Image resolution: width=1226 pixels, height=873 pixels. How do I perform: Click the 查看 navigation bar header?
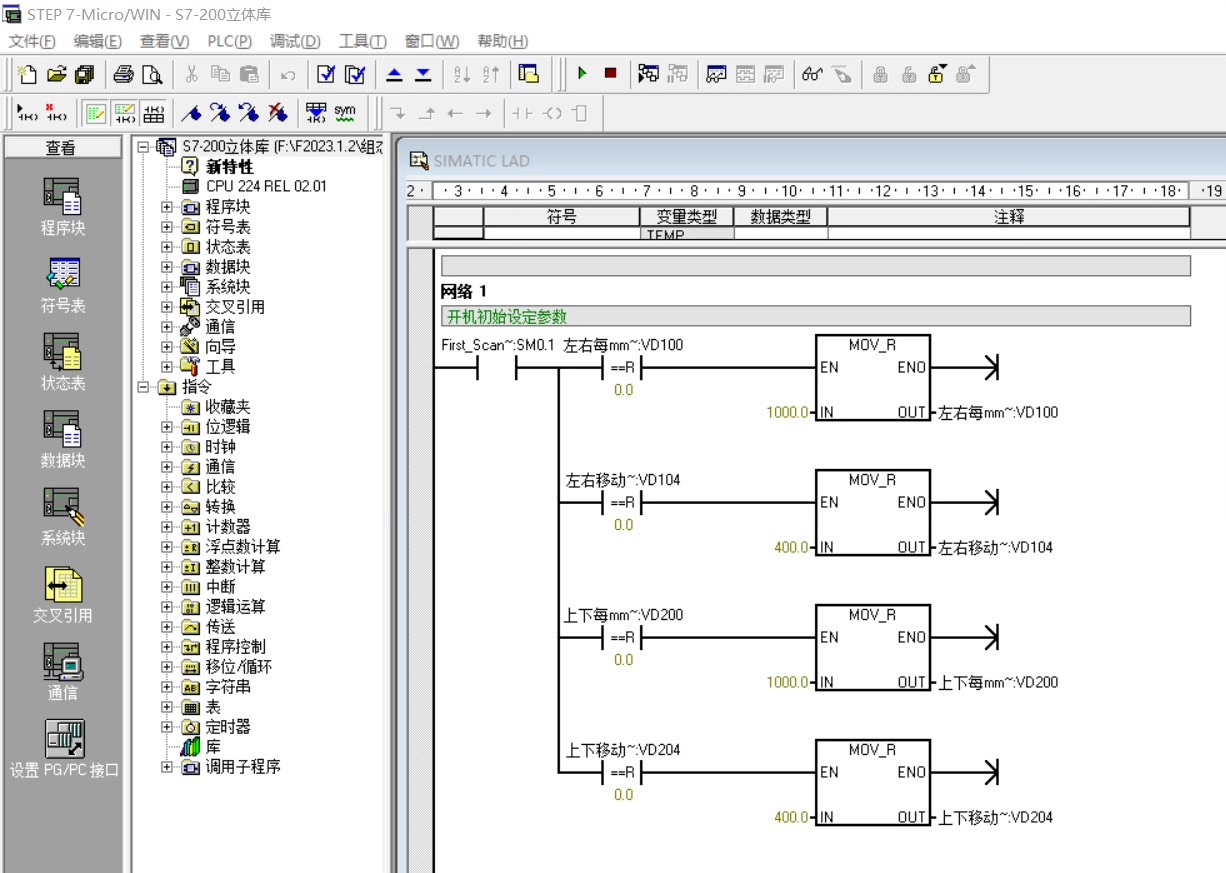[62, 147]
